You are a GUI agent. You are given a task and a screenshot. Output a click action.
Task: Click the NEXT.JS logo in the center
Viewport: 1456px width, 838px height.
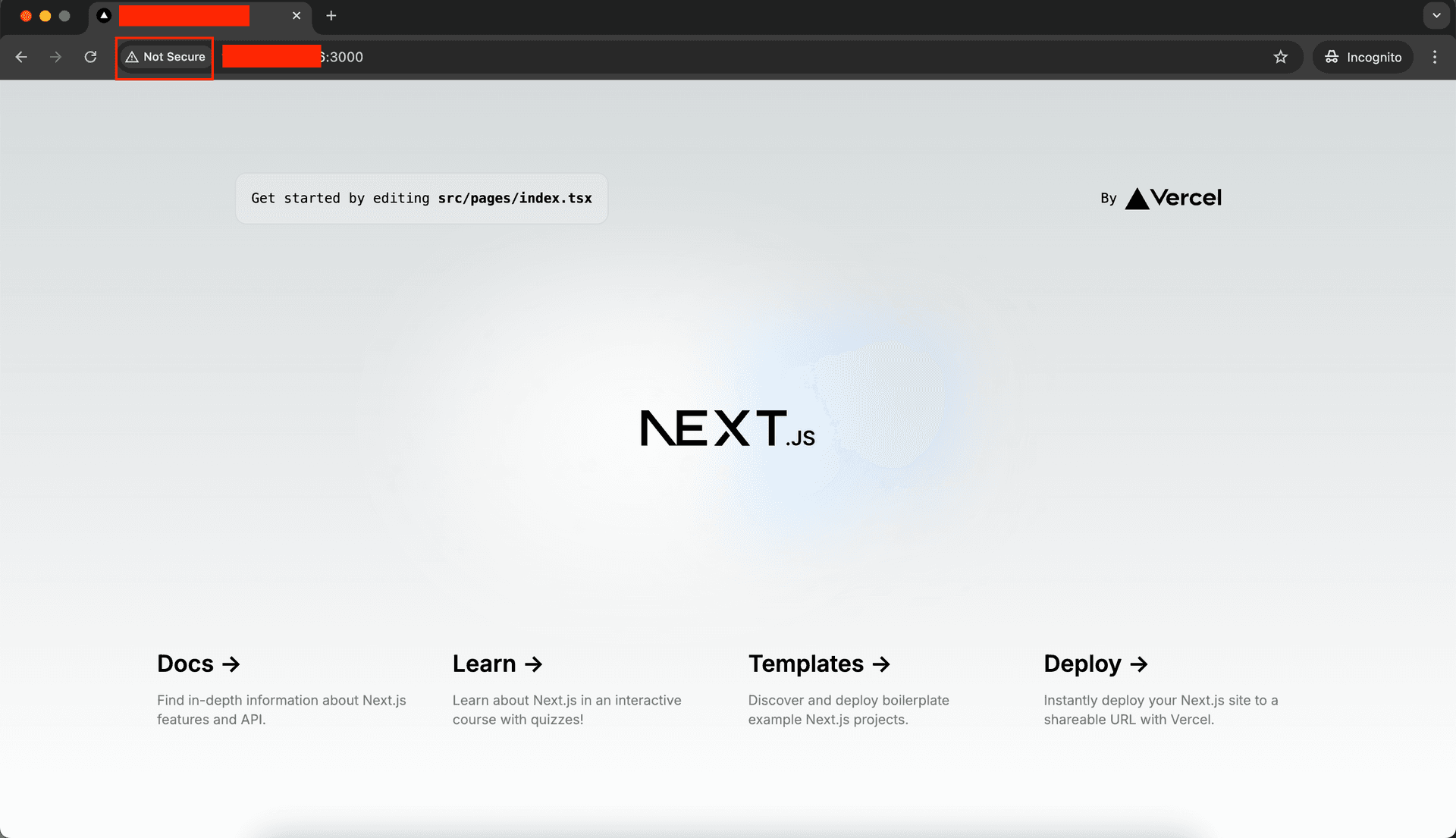[x=727, y=428]
